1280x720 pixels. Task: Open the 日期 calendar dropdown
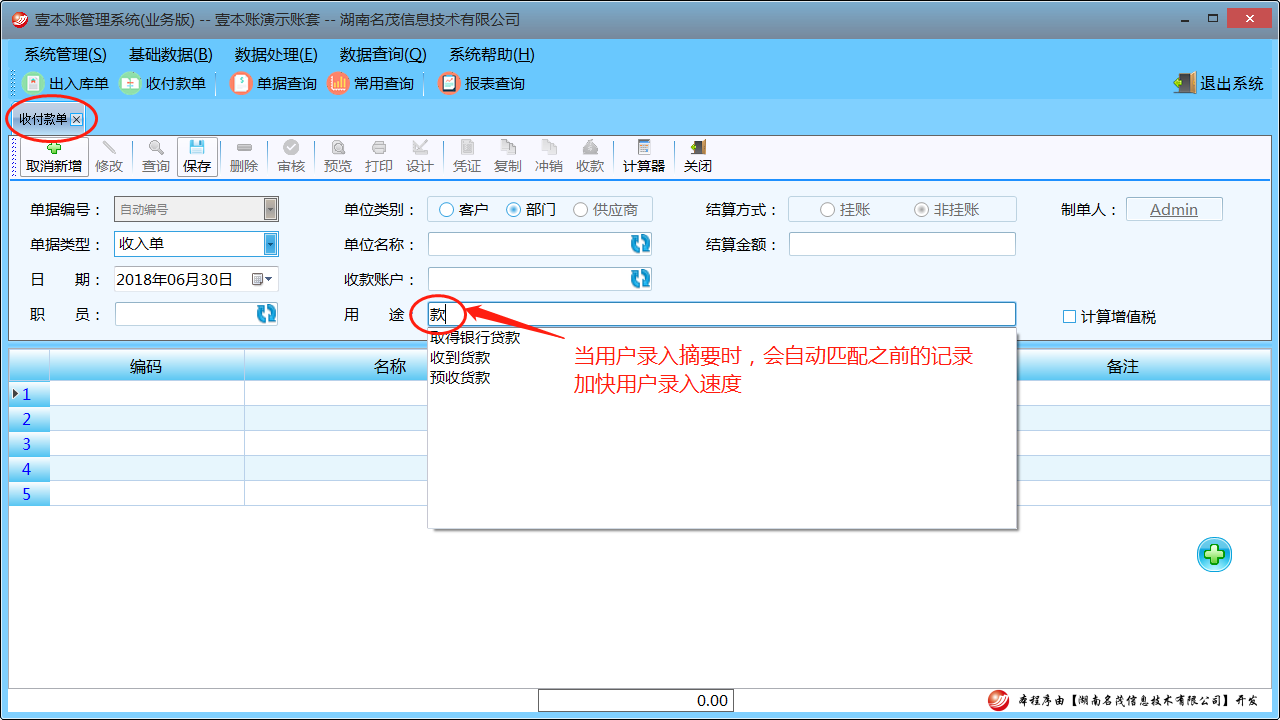pyautogui.click(x=263, y=280)
